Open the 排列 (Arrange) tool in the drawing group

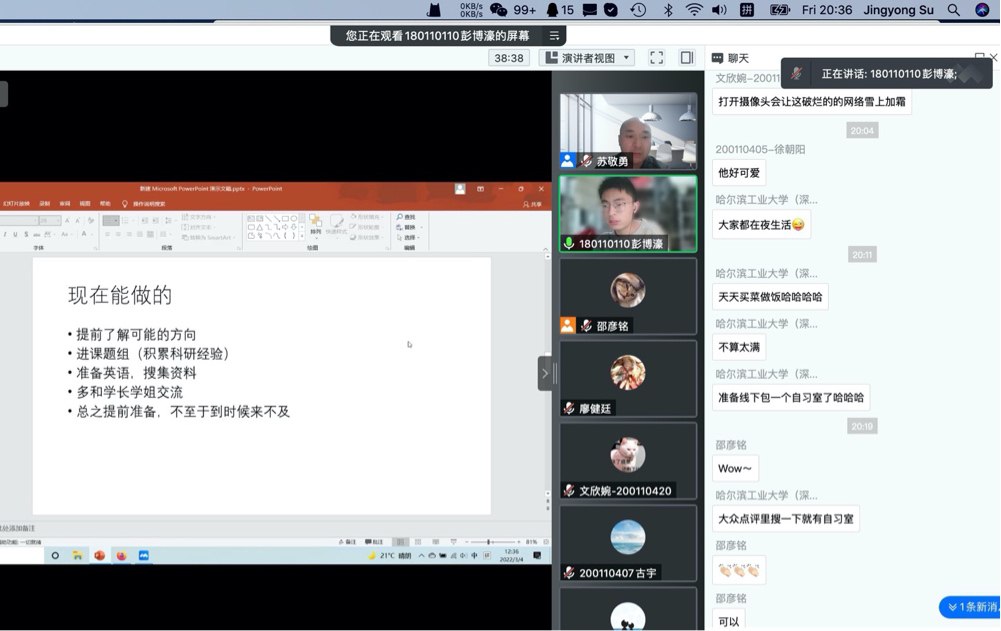316,222
